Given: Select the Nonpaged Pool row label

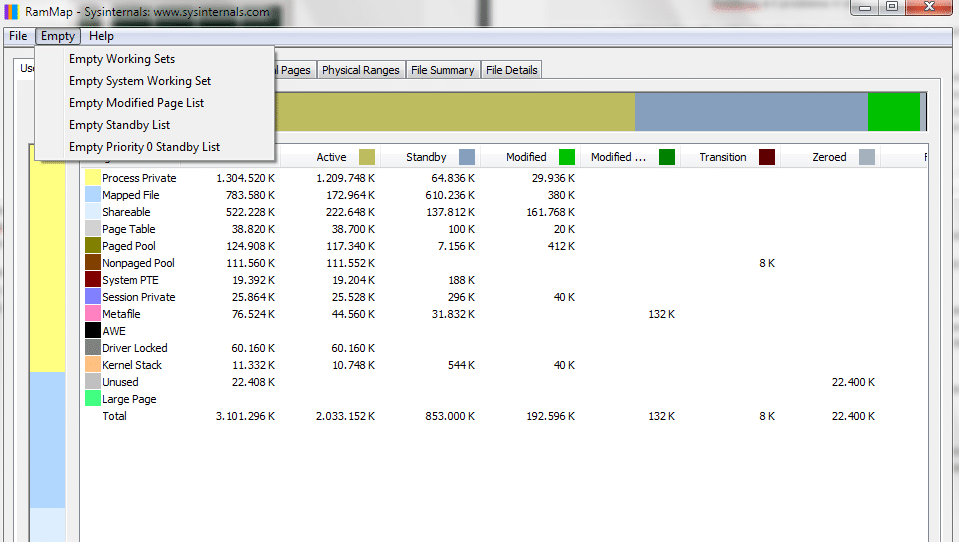Looking at the screenshot, I should click(138, 263).
